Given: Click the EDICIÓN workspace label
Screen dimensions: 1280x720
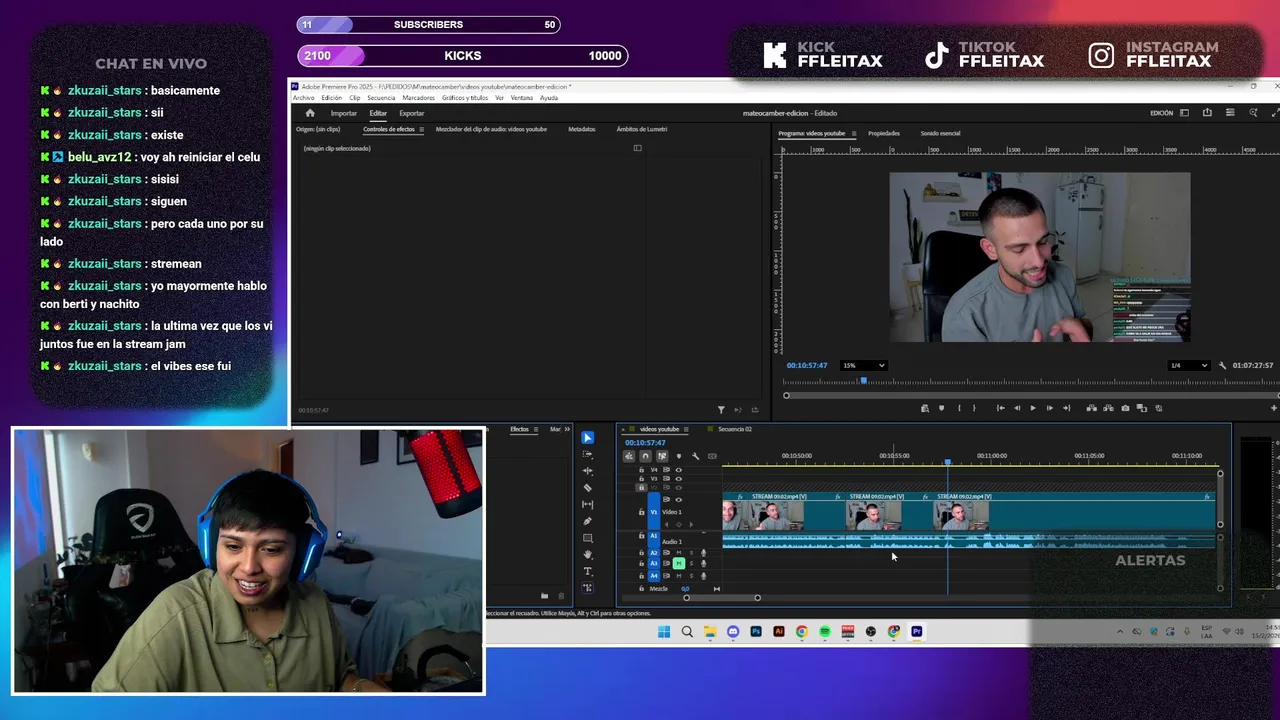Looking at the screenshot, I should coord(1161,113).
